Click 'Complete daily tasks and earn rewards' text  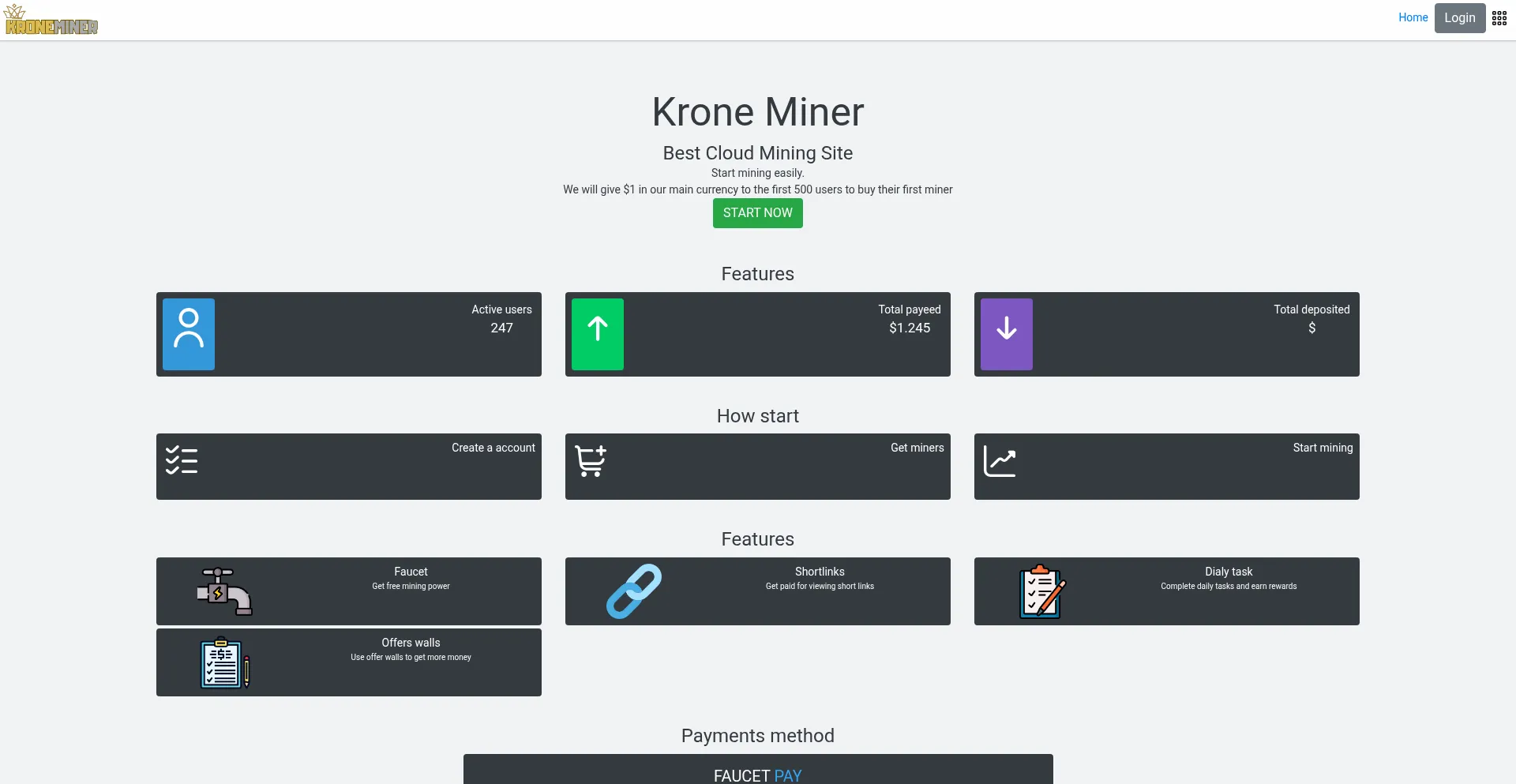[1229, 587]
